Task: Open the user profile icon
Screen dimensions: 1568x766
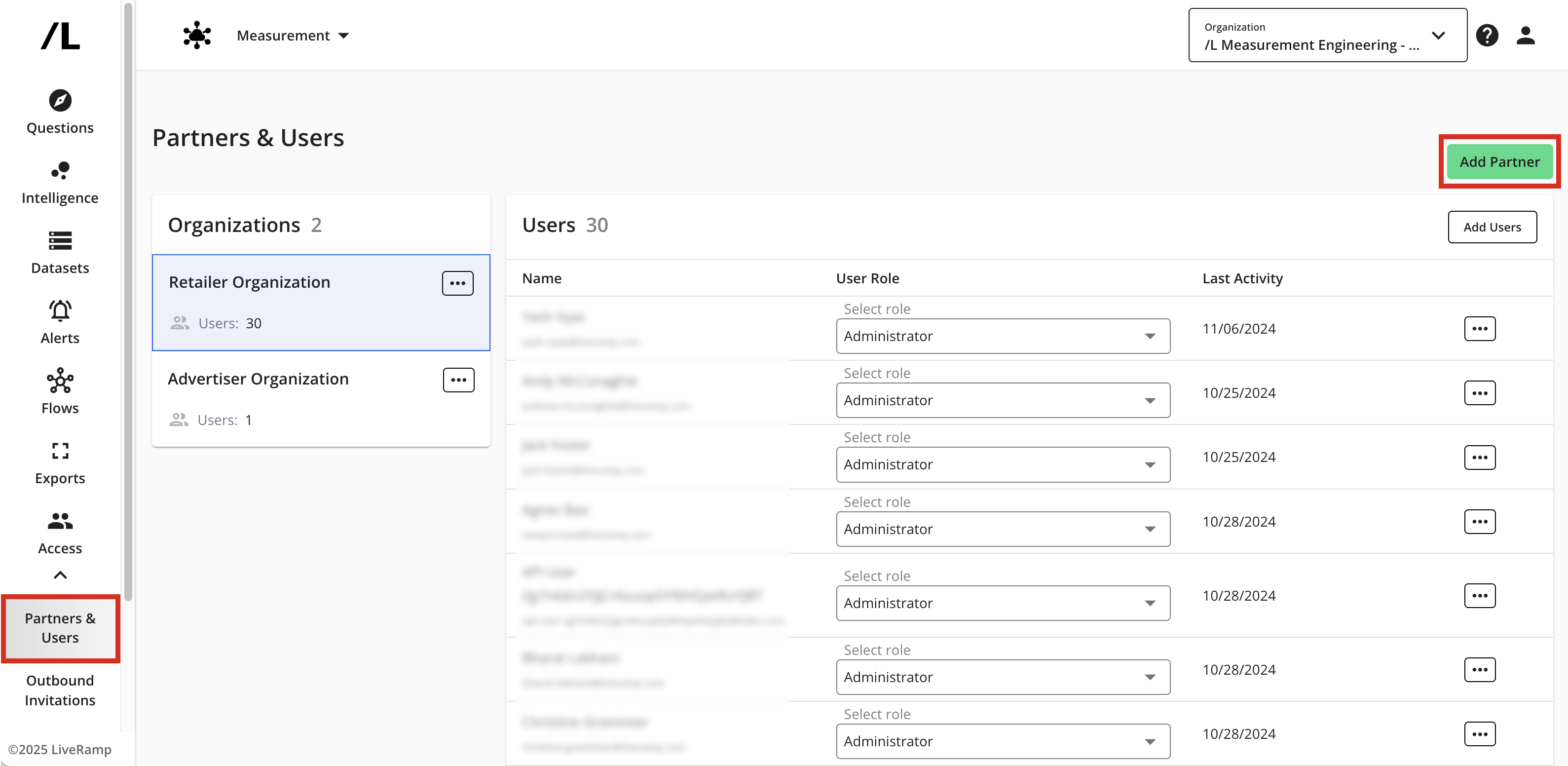Action: tap(1526, 36)
